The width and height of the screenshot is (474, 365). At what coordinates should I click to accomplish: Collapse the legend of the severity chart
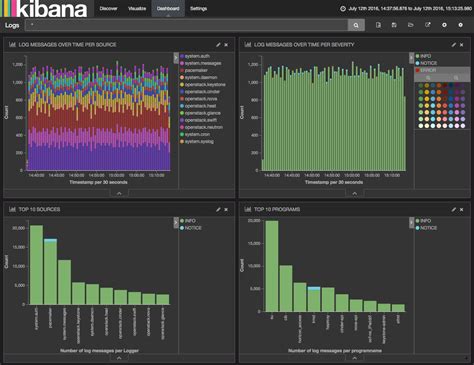pos(412,58)
